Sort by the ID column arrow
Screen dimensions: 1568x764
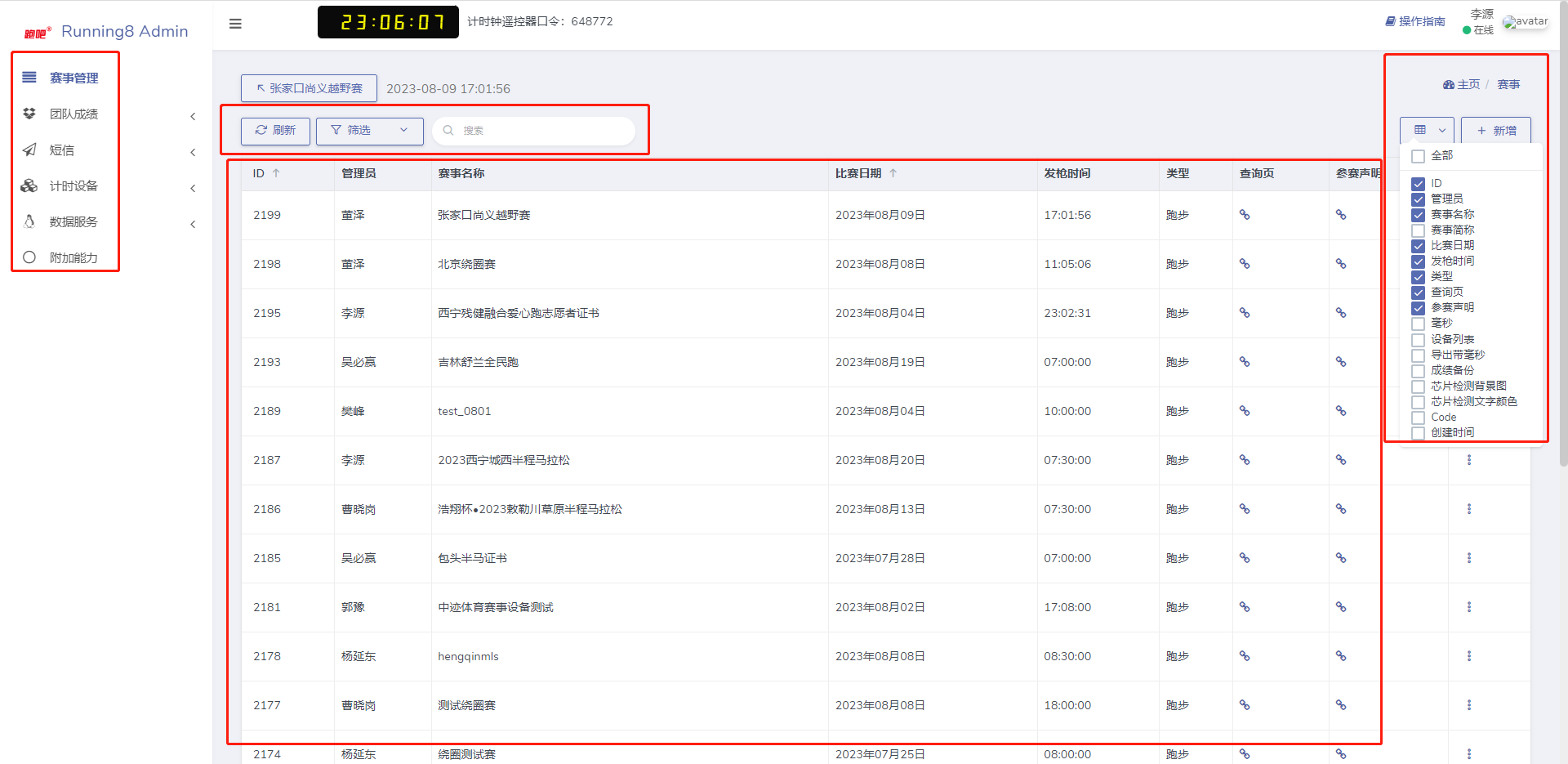click(x=276, y=173)
